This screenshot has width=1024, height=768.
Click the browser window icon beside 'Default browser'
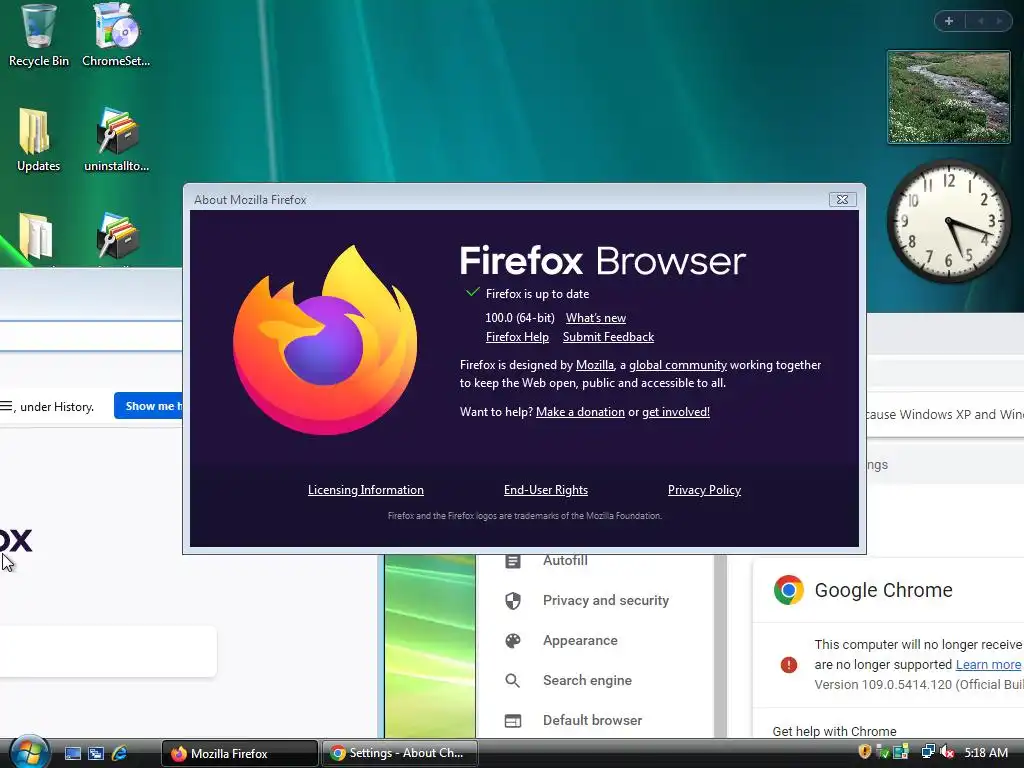click(513, 721)
